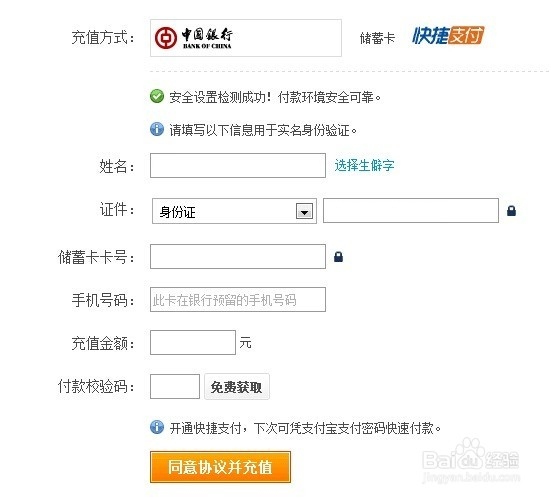Focus the 姓名 name input field
The height and width of the screenshot is (497, 551).
(x=238, y=165)
